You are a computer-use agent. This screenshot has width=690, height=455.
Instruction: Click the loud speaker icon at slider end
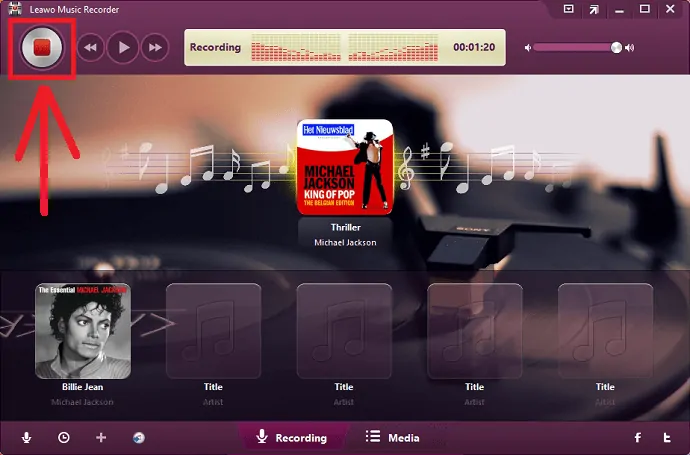(630, 48)
